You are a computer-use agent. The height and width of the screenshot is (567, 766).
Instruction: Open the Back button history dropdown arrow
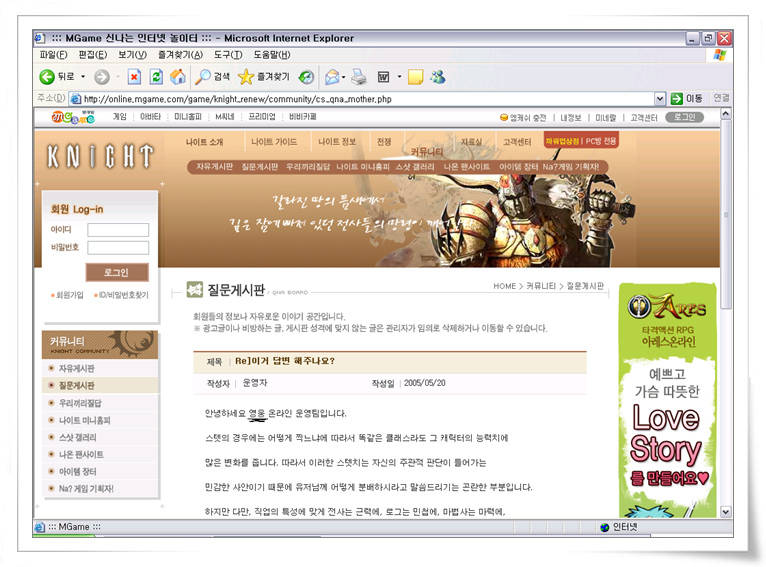(x=83, y=77)
